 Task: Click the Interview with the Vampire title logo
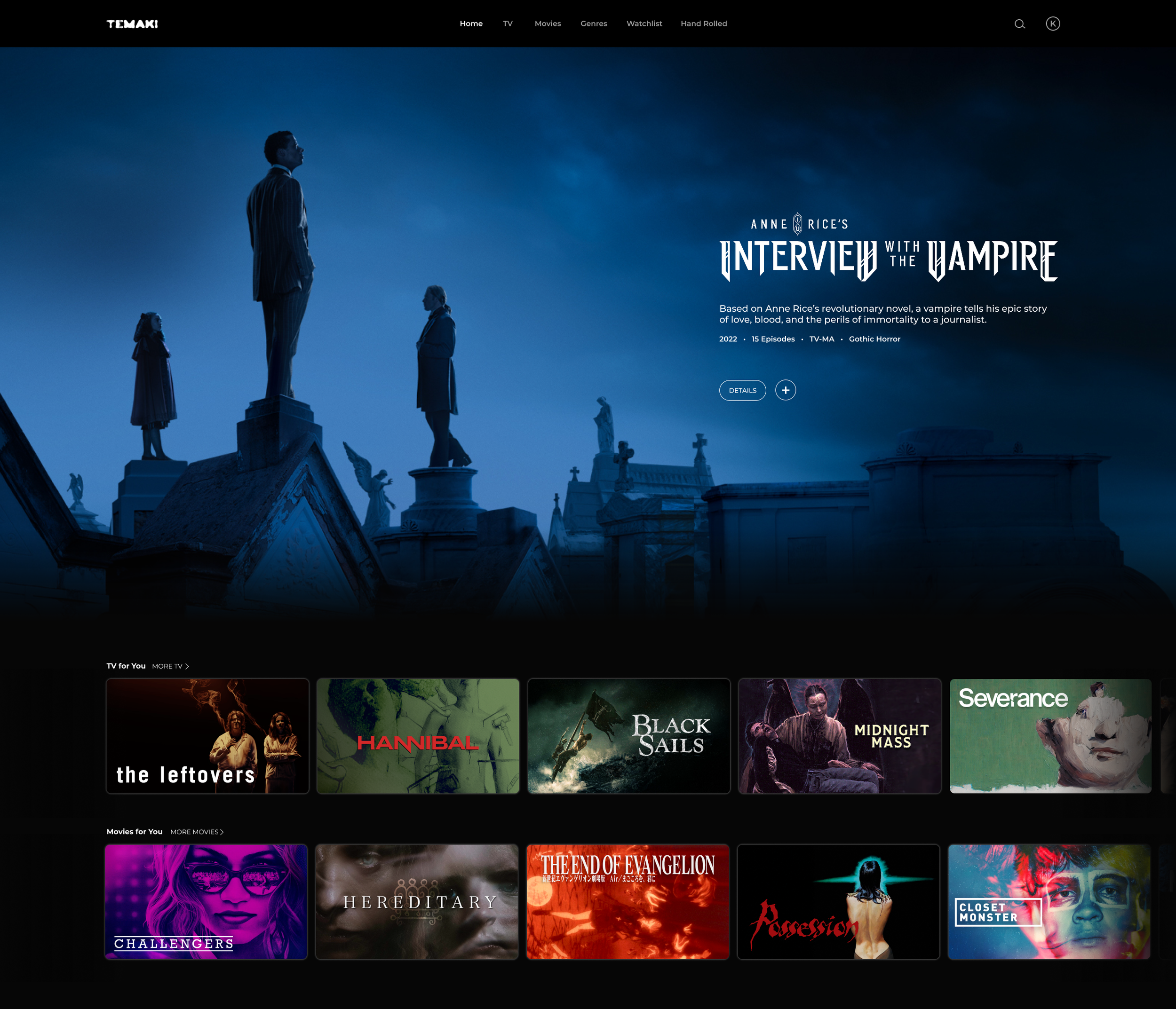click(888, 247)
